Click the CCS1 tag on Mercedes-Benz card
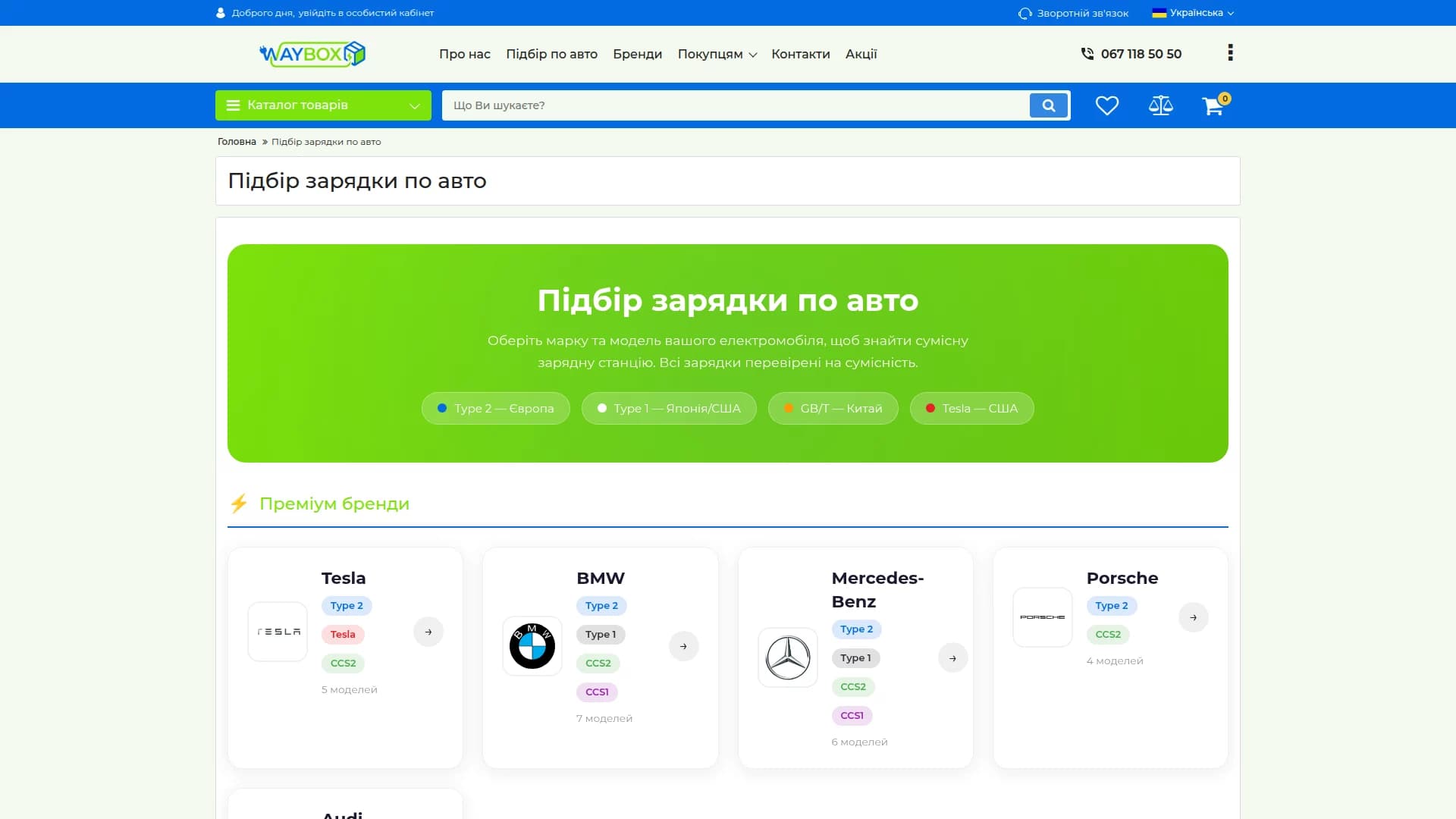The image size is (1456, 819). [x=852, y=716]
